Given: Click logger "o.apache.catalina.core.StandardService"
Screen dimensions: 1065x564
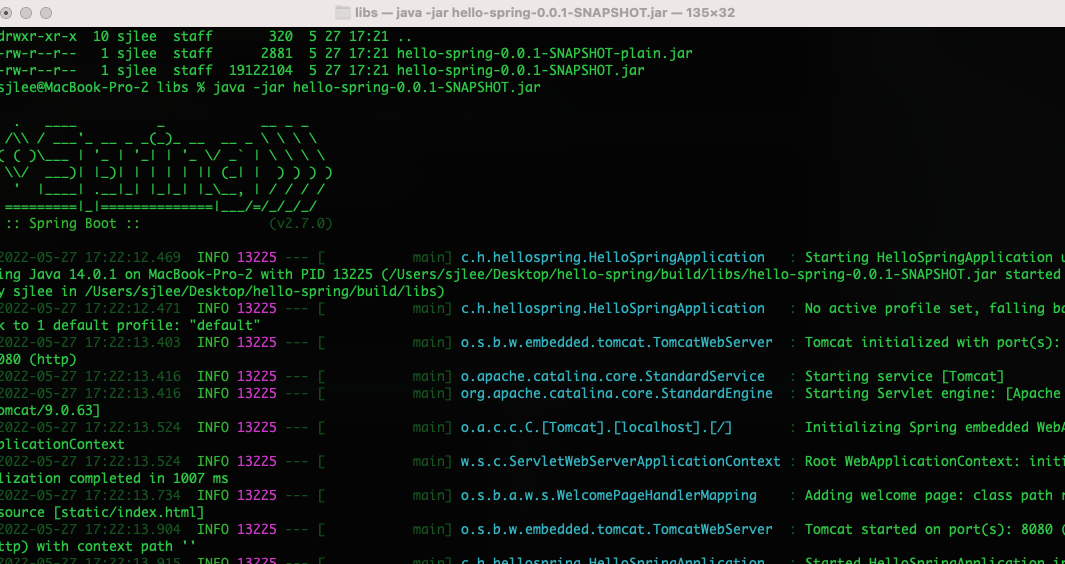Looking at the screenshot, I should [x=613, y=376].
